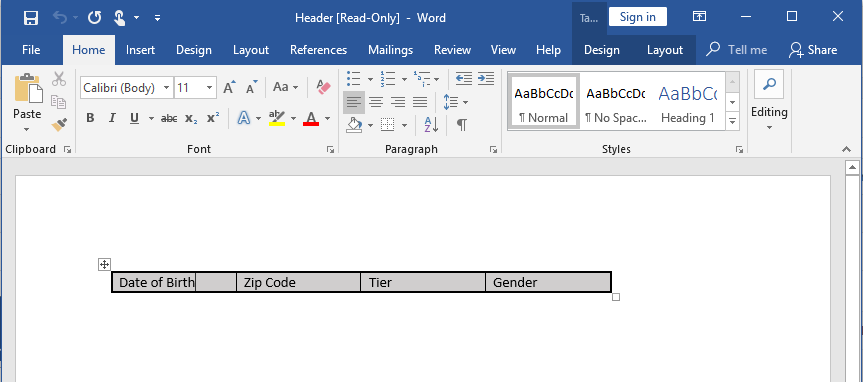Toggle Italic formatting
The width and height of the screenshot is (863, 382).
tap(112, 118)
